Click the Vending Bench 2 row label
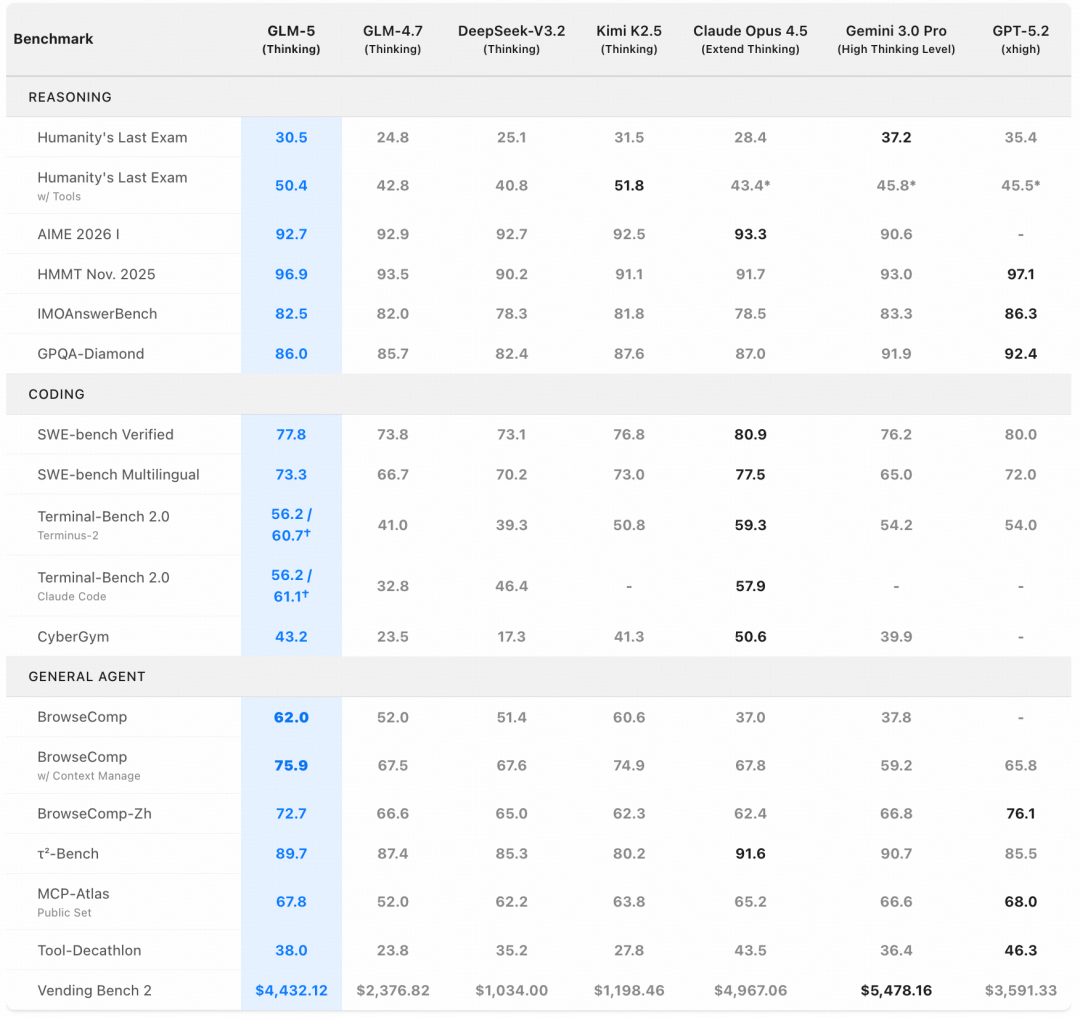This screenshot has height=1017, width=1080. tap(95, 990)
